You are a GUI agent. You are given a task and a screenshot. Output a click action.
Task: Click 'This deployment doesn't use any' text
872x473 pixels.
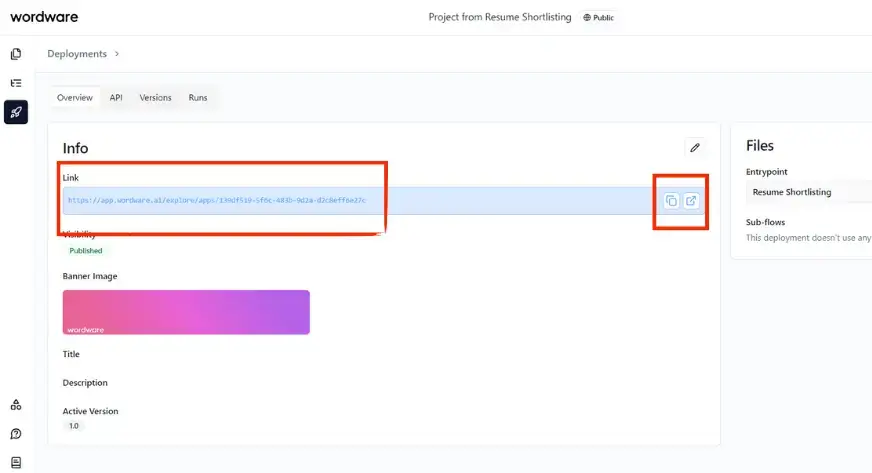(x=809, y=238)
